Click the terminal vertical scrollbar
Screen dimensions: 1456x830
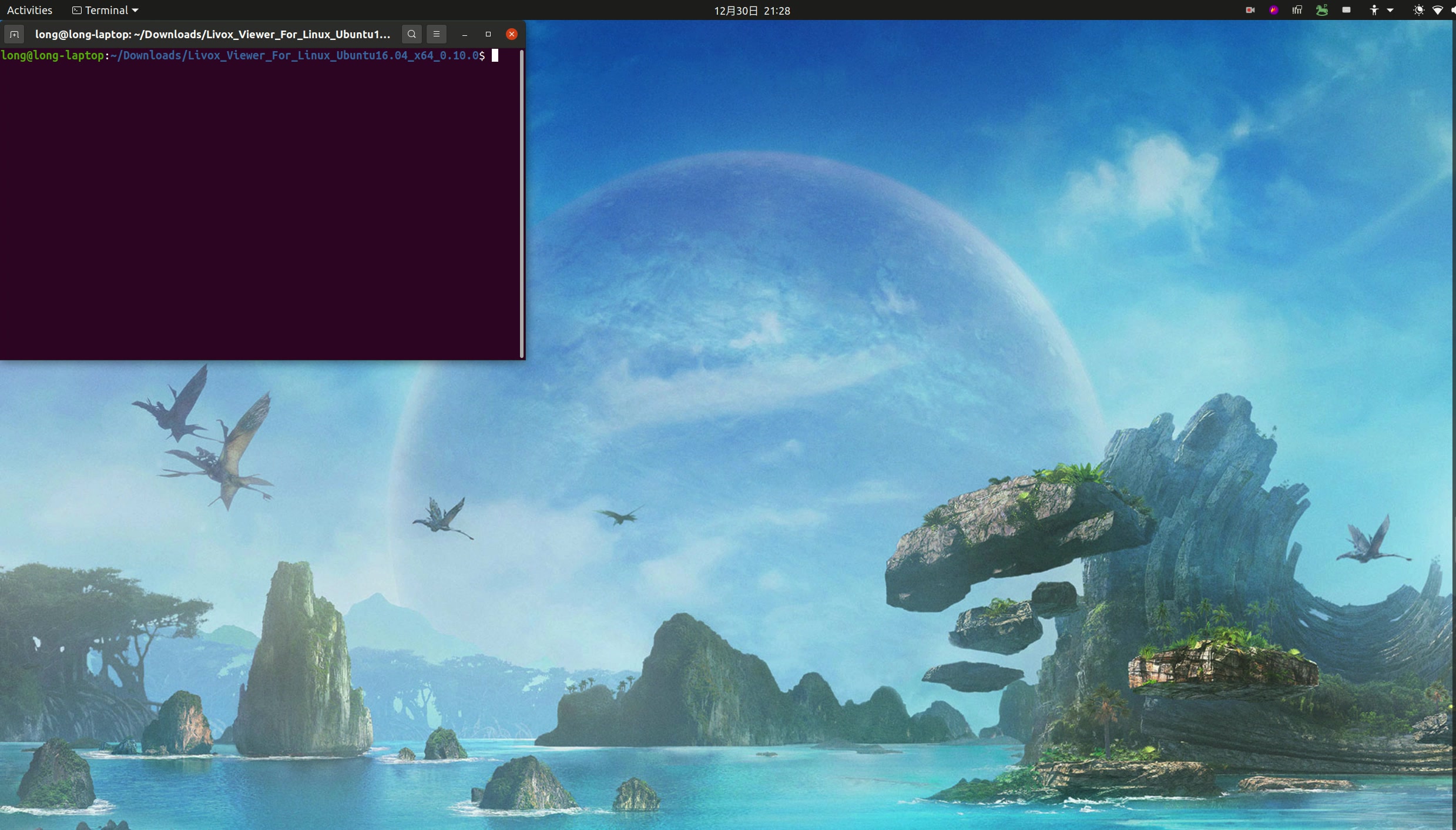521,203
